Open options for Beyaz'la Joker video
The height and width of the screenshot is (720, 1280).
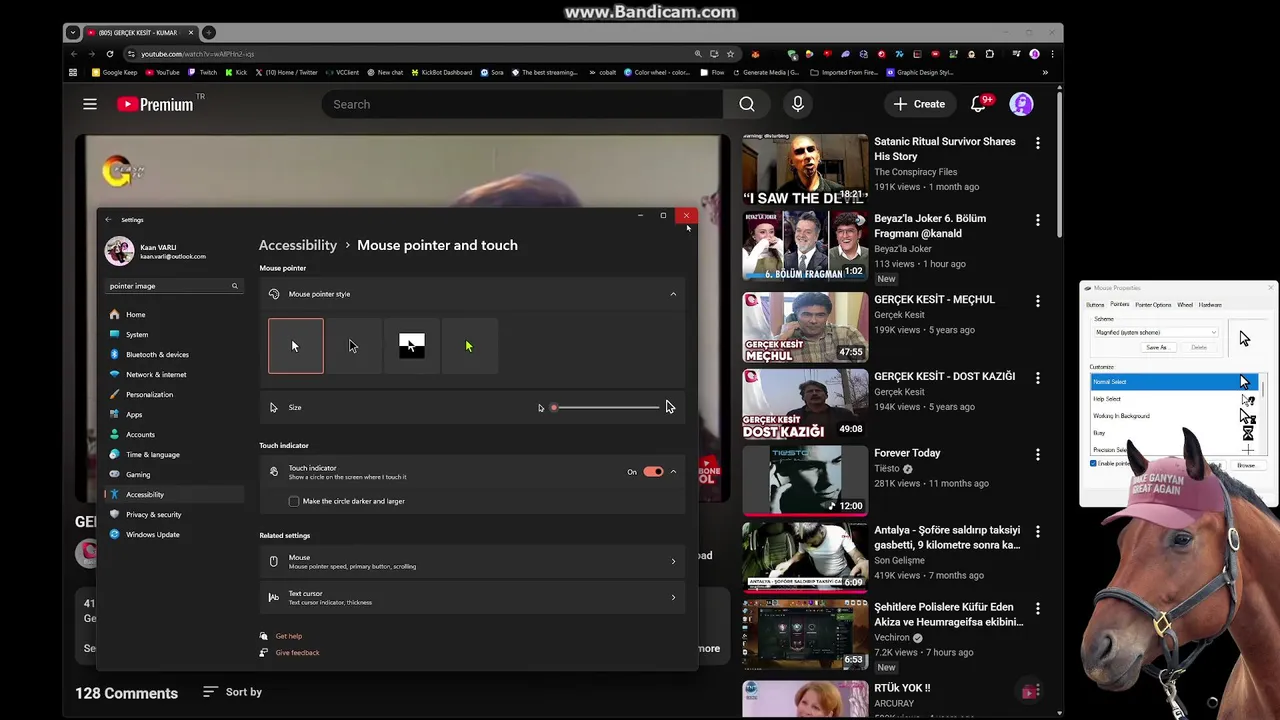tap(1037, 220)
